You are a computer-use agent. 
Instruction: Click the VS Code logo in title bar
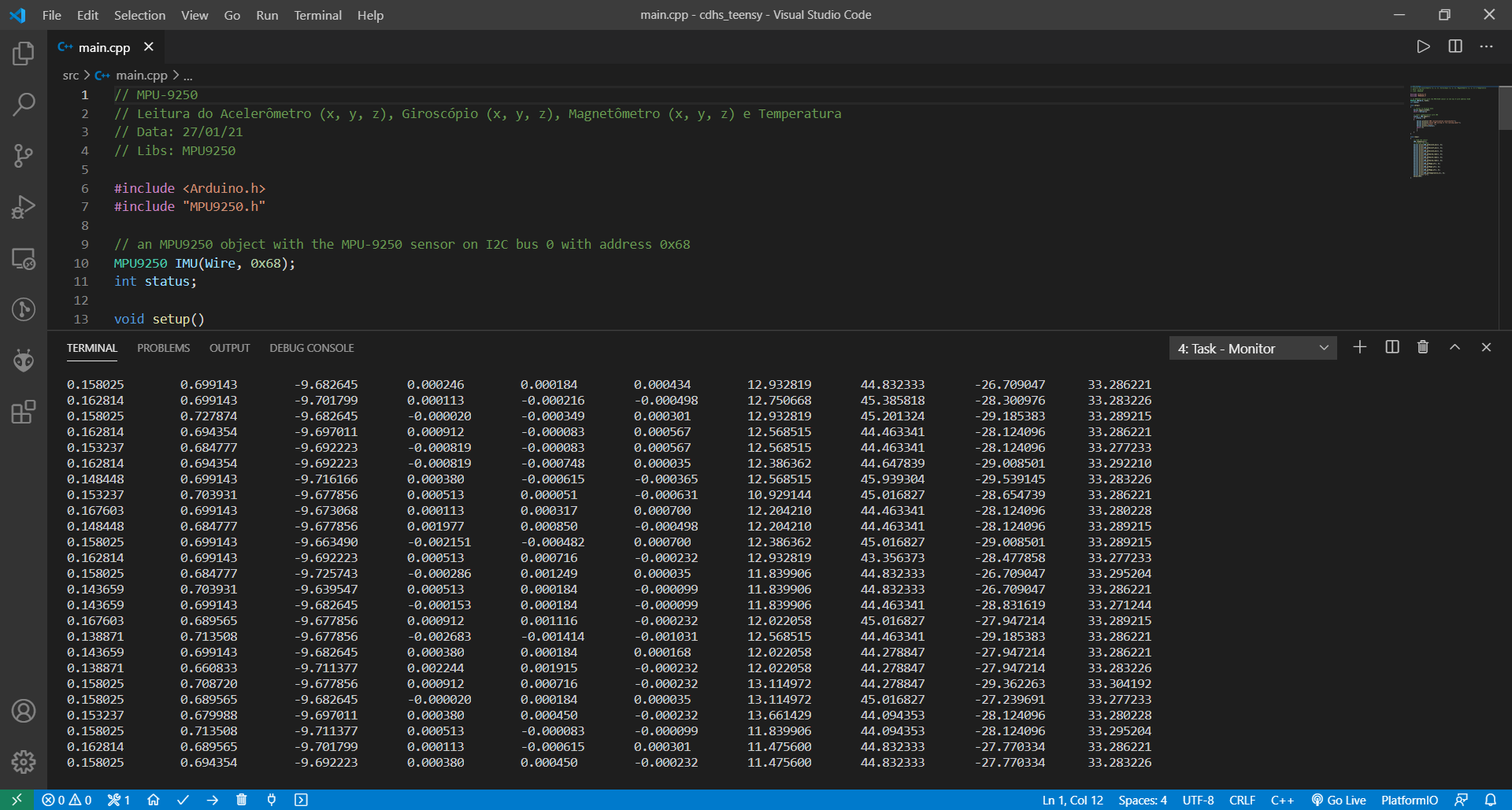(x=17, y=15)
